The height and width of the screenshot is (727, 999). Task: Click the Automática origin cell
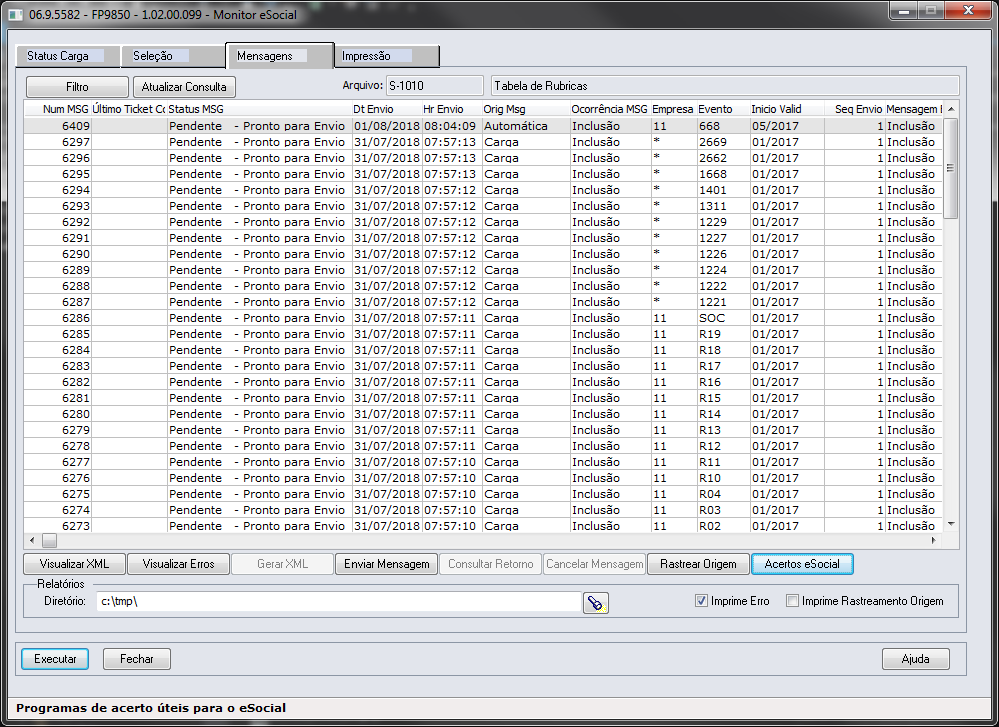point(526,126)
